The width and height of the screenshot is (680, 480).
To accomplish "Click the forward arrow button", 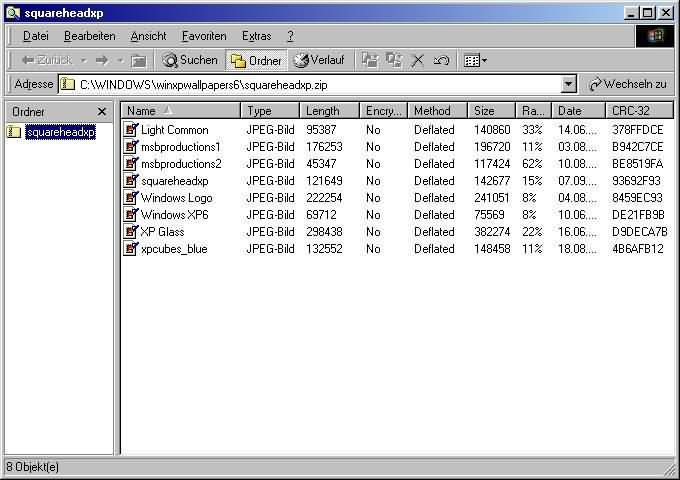I will tap(102, 60).
